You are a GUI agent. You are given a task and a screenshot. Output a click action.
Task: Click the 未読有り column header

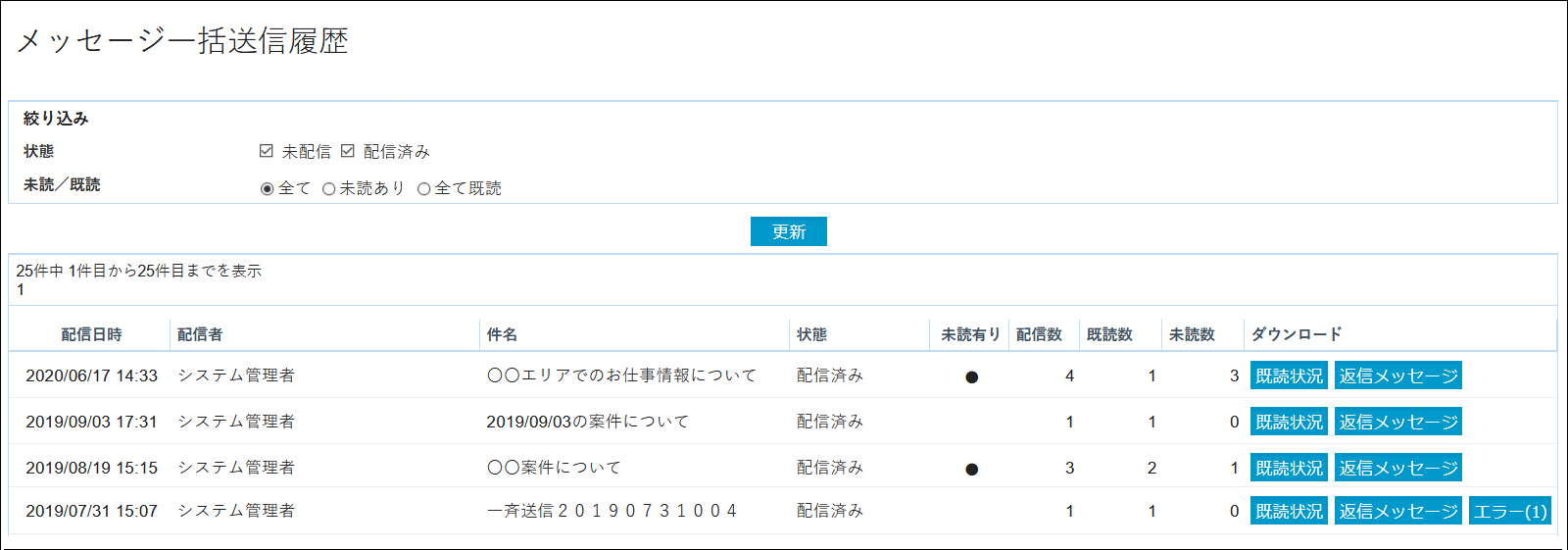click(x=970, y=334)
